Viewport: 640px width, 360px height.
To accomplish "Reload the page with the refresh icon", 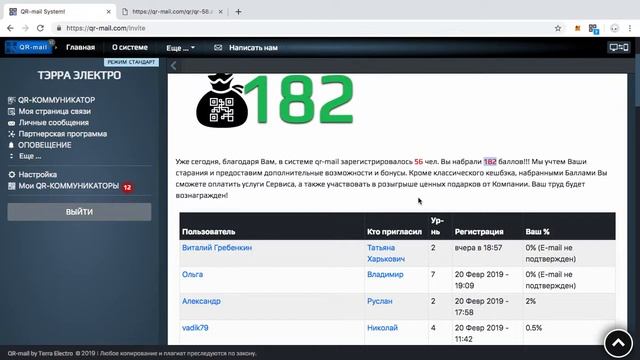I will (x=40, y=28).
